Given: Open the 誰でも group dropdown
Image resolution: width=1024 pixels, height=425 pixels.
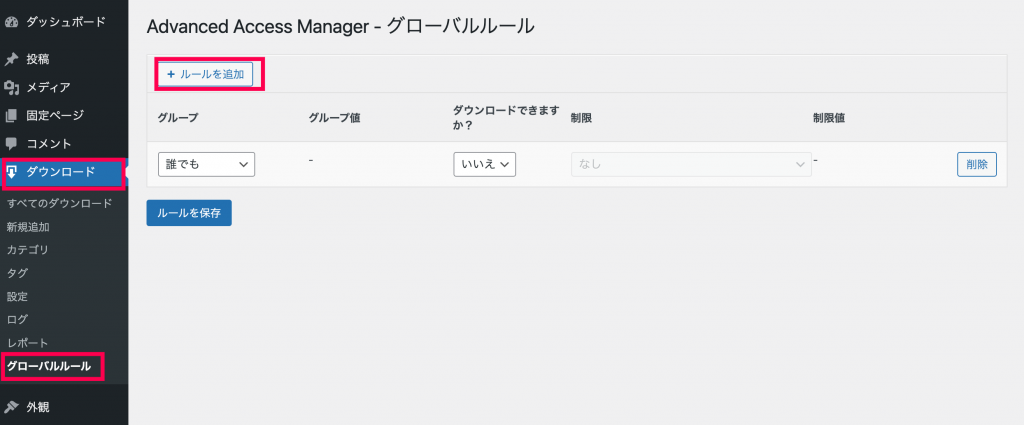Looking at the screenshot, I should pyautogui.click(x=206, y=165).
